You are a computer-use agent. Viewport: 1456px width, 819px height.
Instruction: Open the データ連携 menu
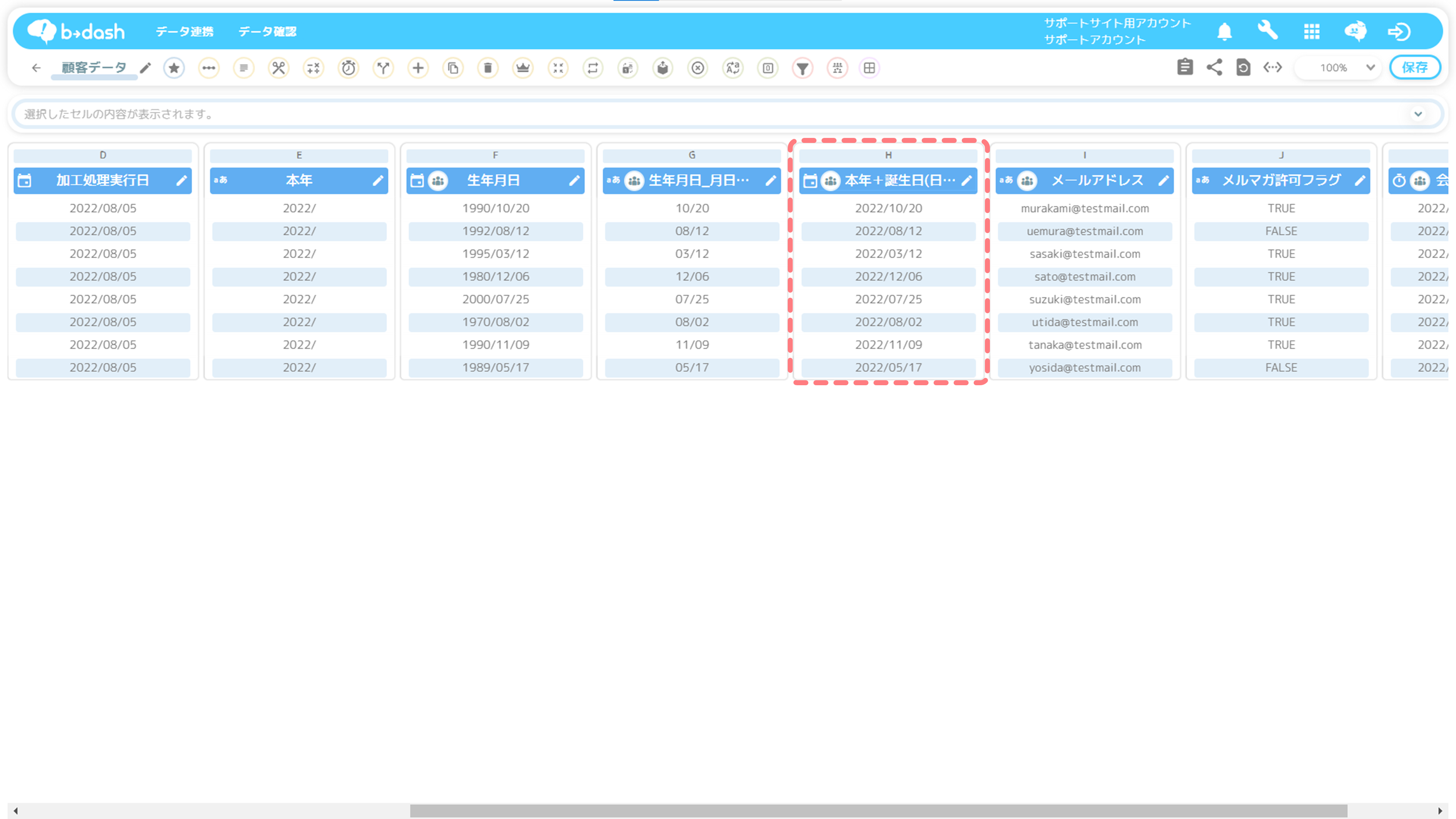[185, 32]
